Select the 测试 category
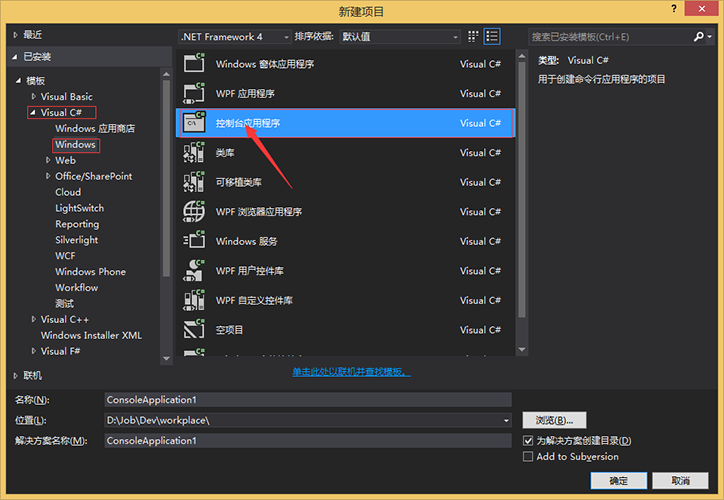The width and height of the screenshot is (724, 500). tap(64, 303)
